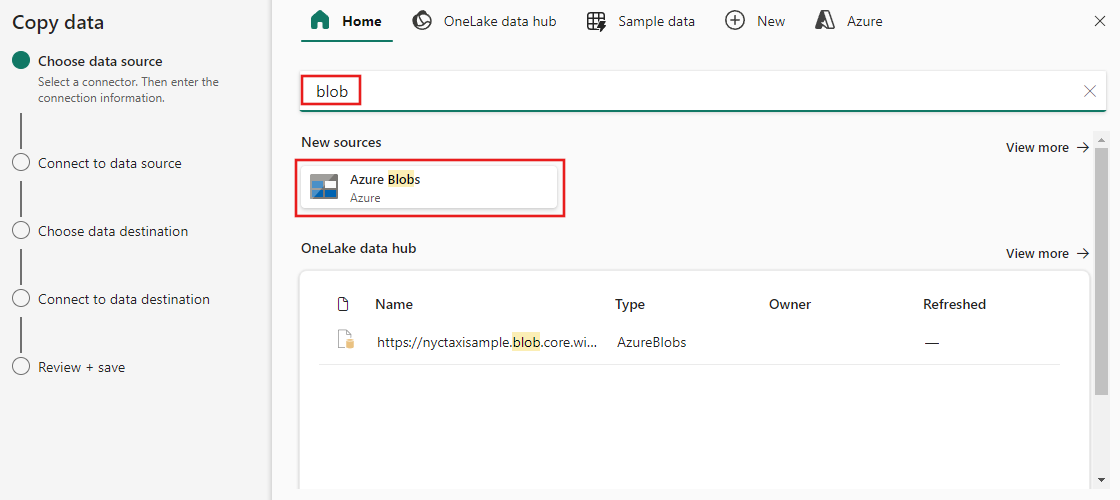Click the New plus circle icon

(734, 21)
